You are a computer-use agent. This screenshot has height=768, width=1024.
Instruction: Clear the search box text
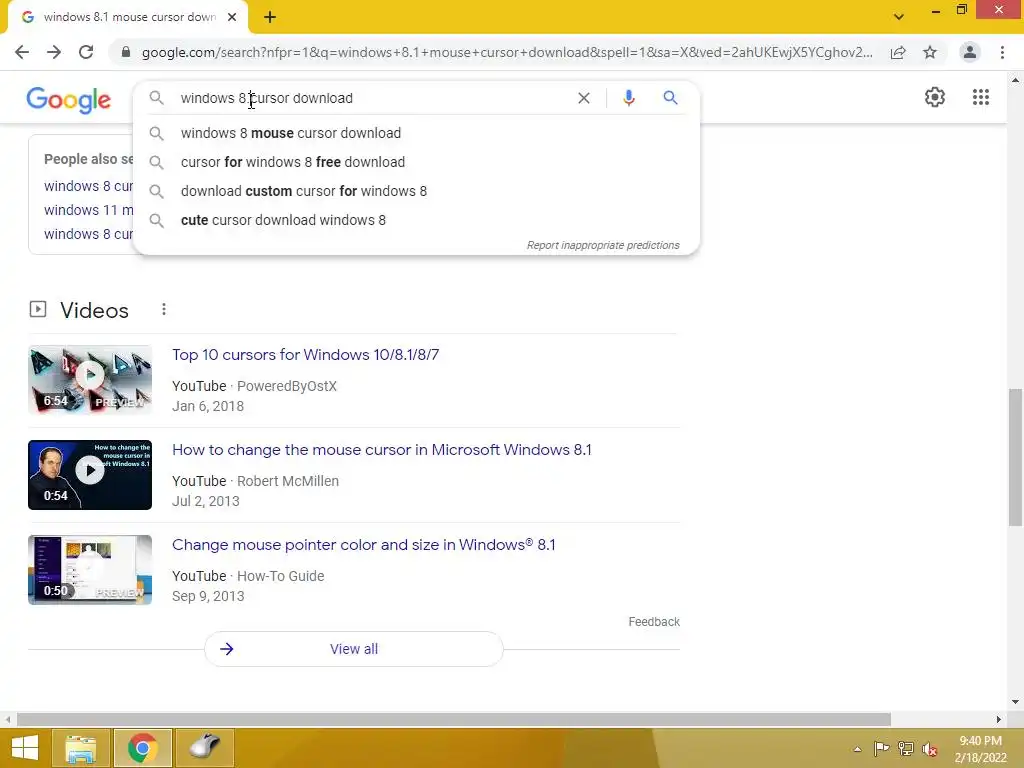(584, 98)
